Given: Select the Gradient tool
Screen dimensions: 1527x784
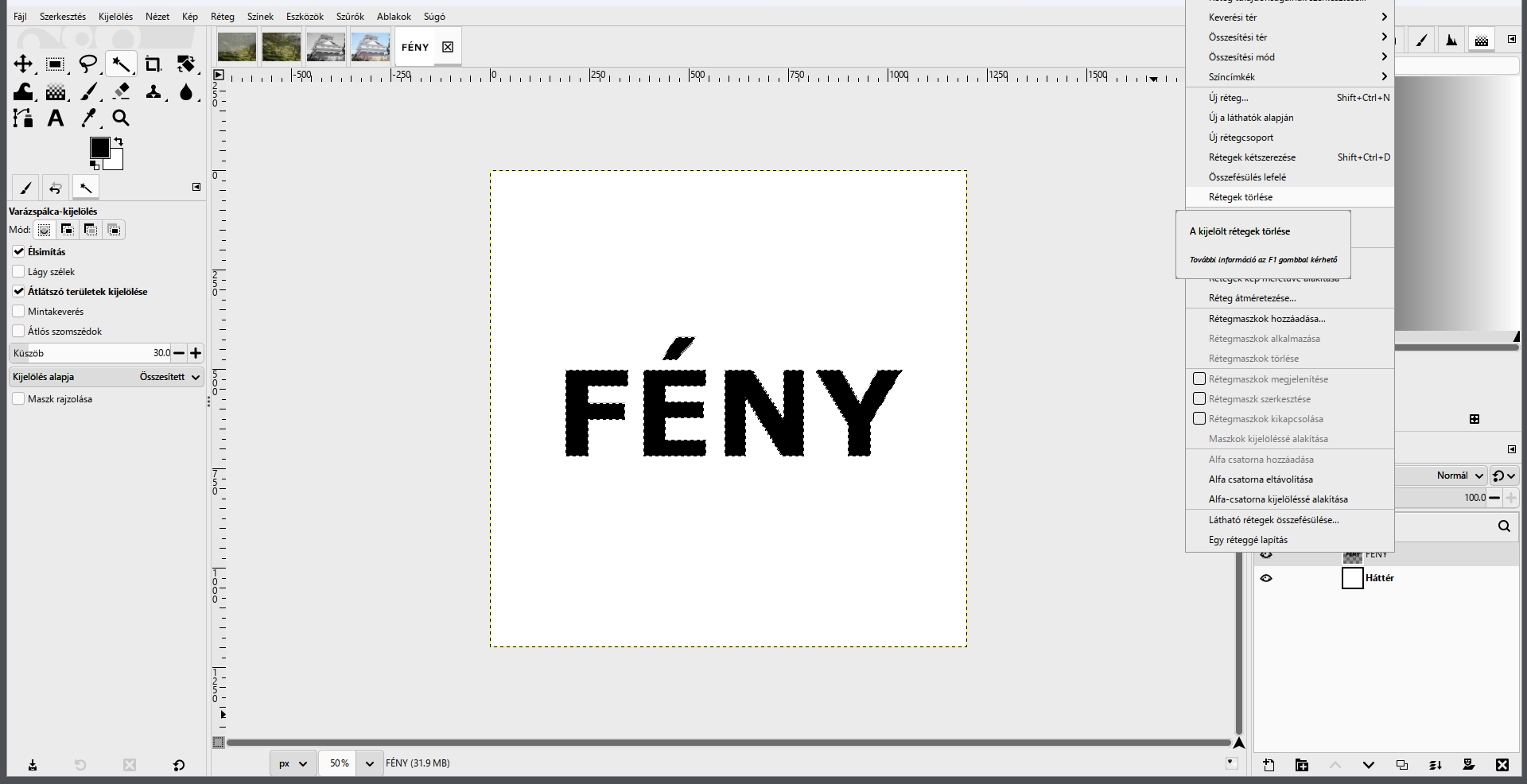Looking at the screenshot, I should pyautogui.click(x=56, y=91).
